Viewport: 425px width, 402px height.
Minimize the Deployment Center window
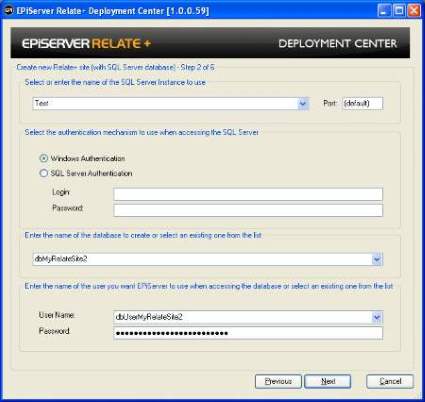coord(384,11)
